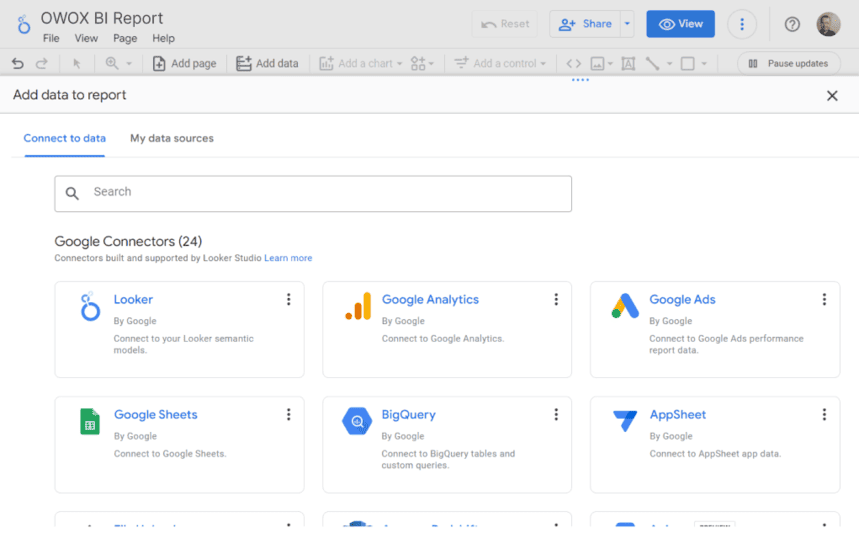This screenshot has height=533, width=859.
Task: Click the BigQuery connector title
Action: (x=408, y=415)
